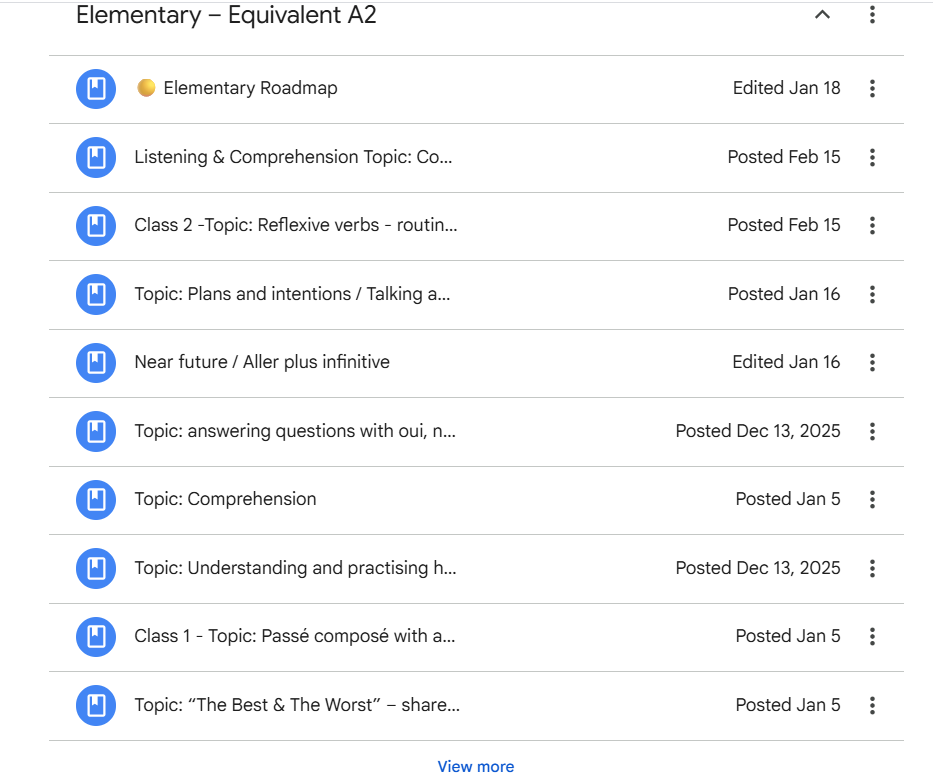Click the icon next to Class 2 Reflexive verbs
933x778 pixels.
96,226
